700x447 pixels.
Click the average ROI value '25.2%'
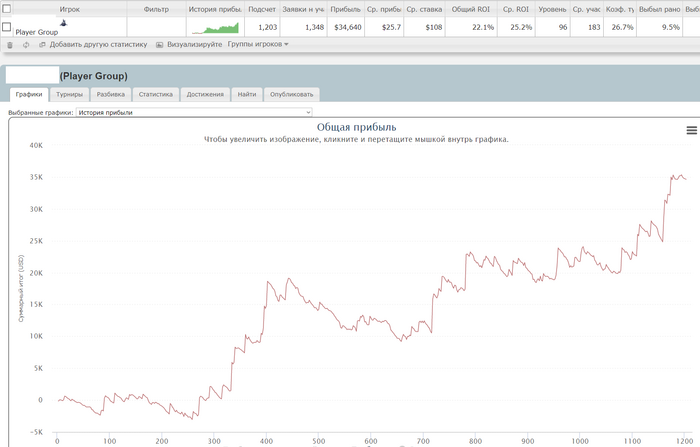[521, 27]
